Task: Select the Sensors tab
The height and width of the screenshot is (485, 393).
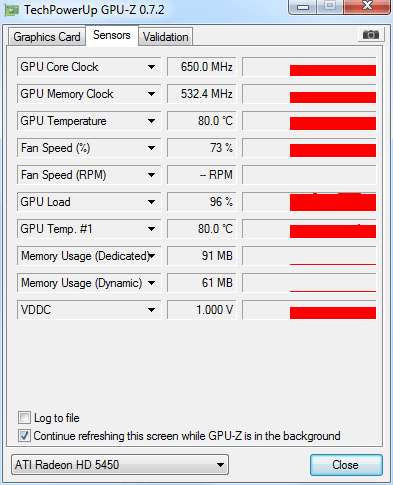Action: [x=112, y=35]
